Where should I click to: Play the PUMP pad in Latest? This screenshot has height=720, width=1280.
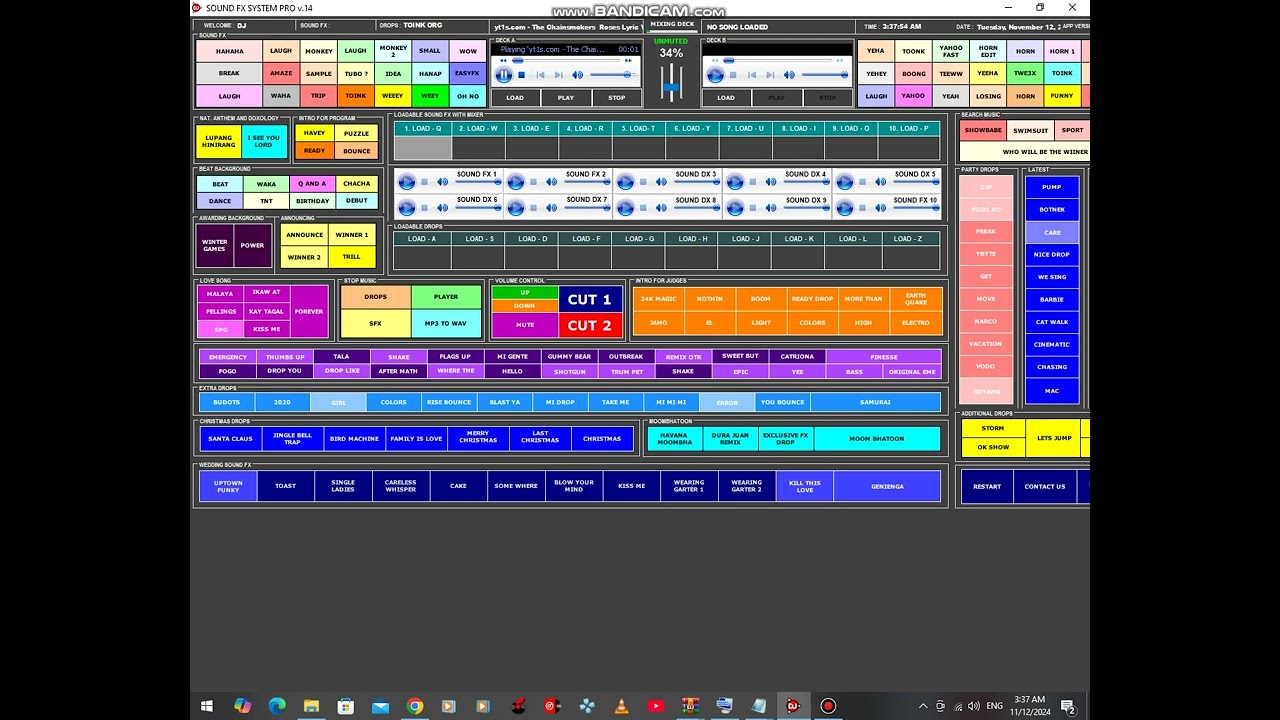tap(1052, 187)
